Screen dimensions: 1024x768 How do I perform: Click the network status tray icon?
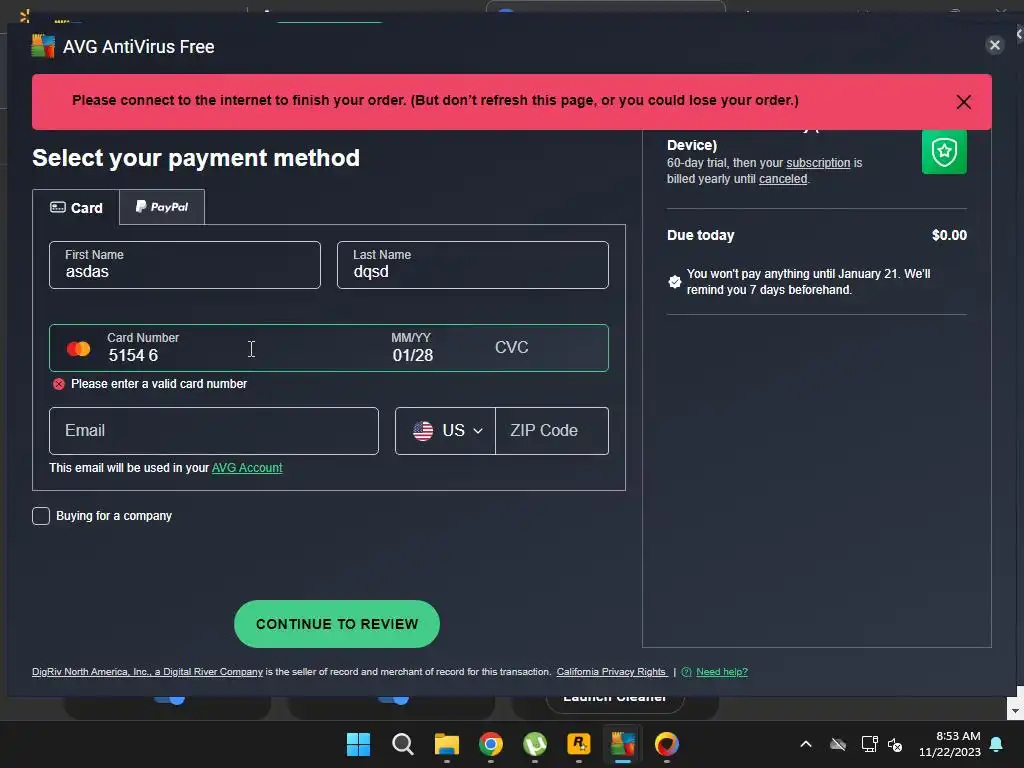[x=869, y=744]
